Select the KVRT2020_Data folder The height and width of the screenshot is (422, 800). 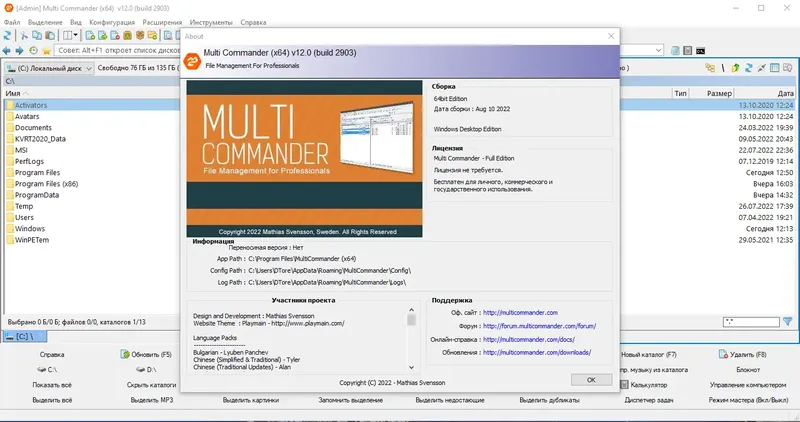click(40, 139)
